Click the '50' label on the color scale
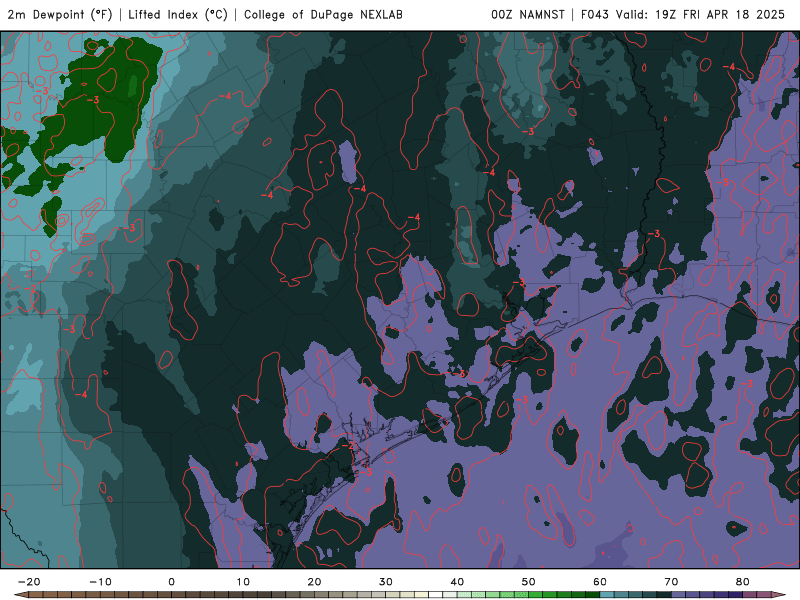 (529, 582)
